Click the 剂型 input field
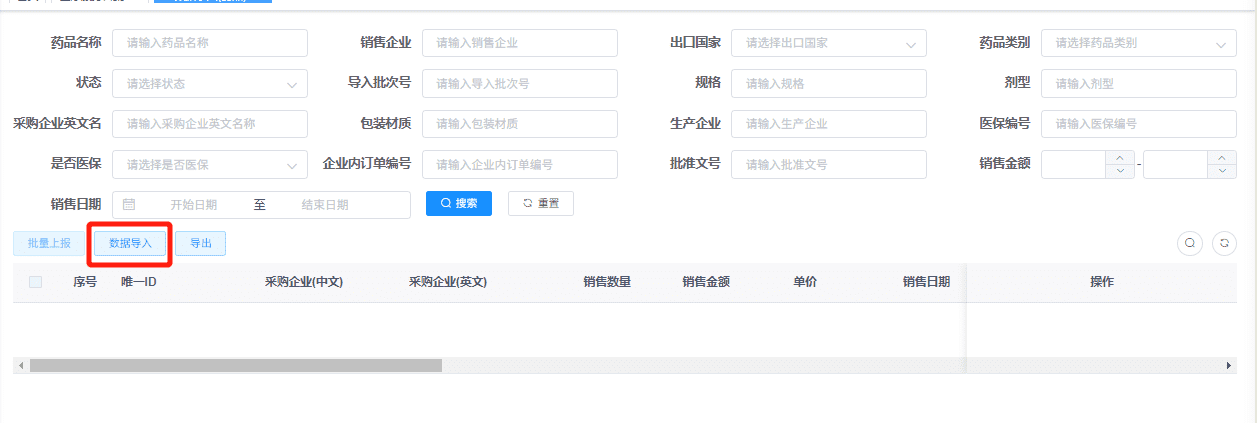 coord(1139,83)
